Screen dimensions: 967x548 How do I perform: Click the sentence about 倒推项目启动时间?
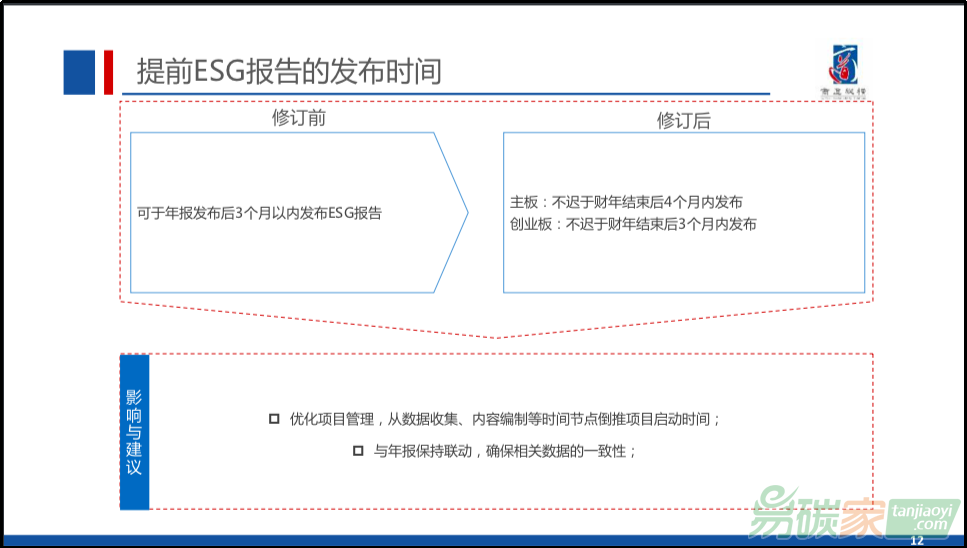tap(504, 420)
